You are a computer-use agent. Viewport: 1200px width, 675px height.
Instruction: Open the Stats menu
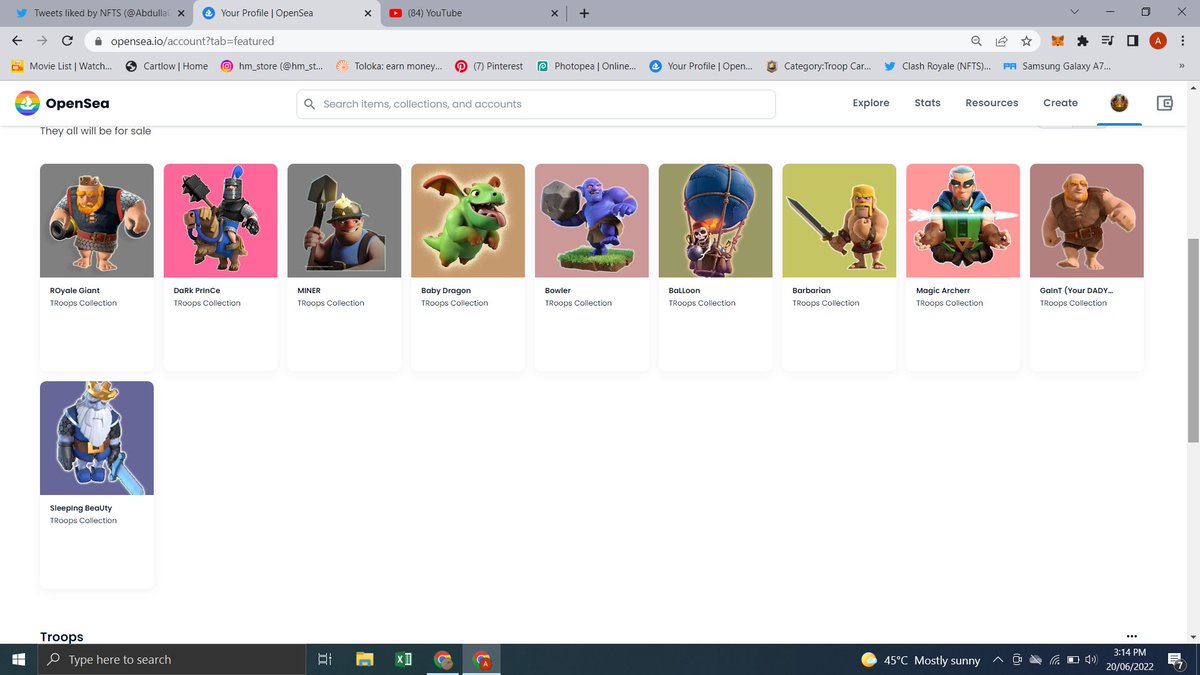927,103
